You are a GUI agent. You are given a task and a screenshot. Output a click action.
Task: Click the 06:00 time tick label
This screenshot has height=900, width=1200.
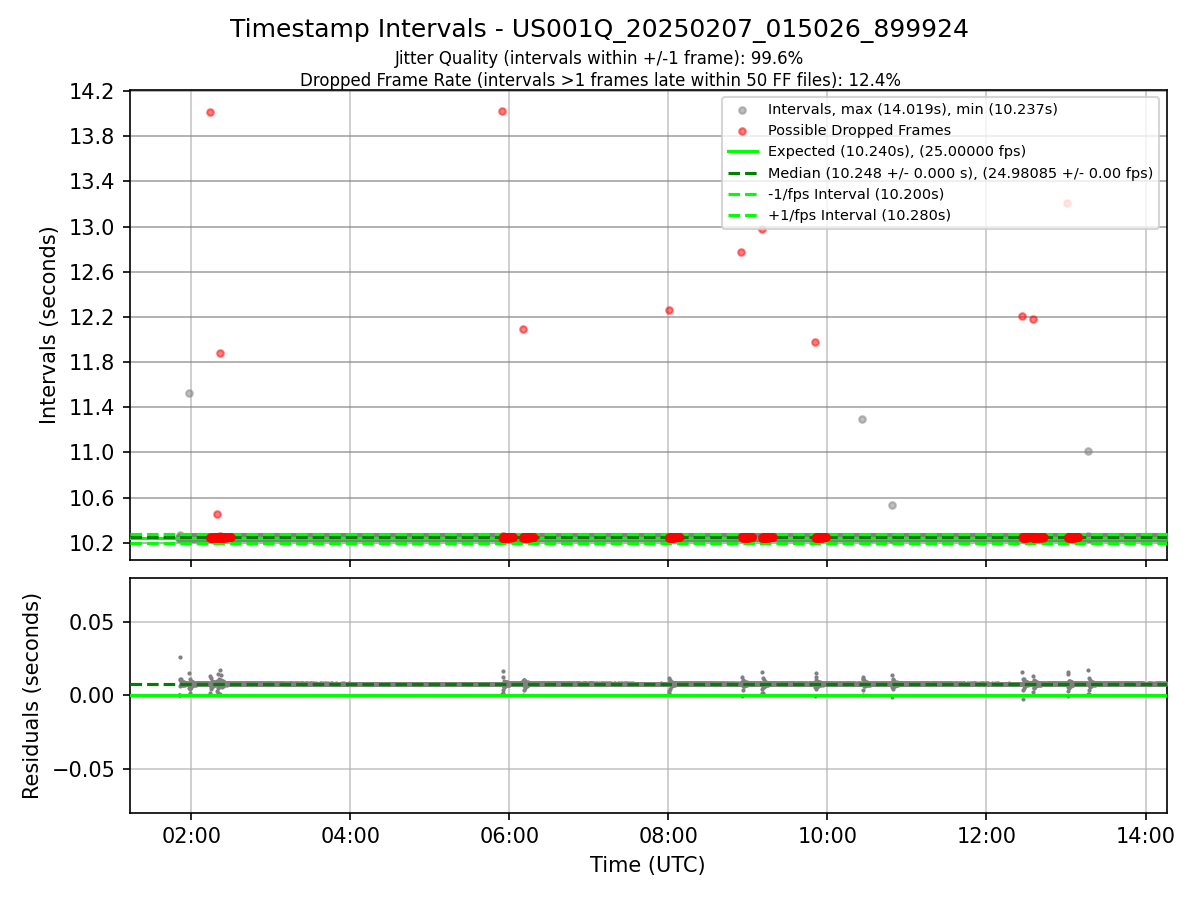pyautogui.click(x=509, y=836)
